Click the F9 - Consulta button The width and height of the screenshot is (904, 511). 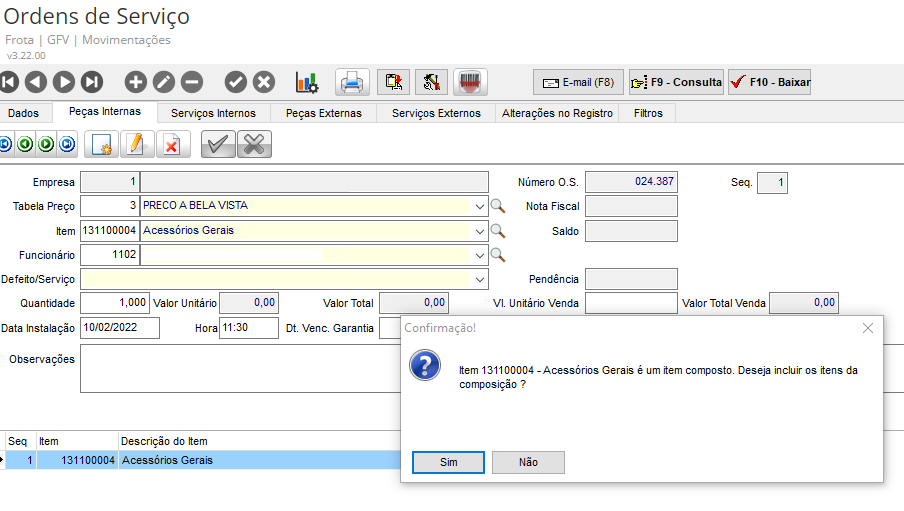[x=676, y=82]
